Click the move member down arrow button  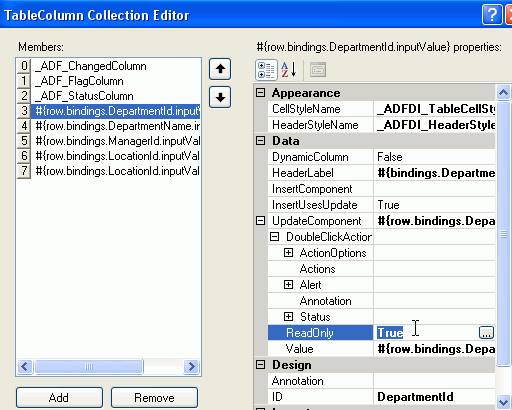[220, 97]
